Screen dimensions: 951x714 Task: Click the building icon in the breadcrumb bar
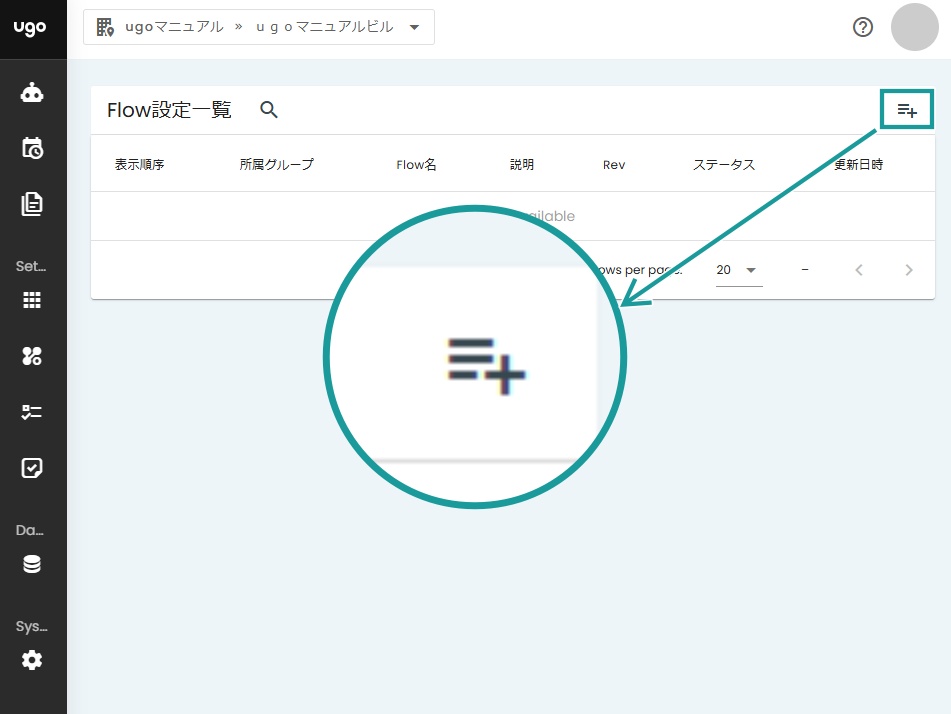click(106, 27)
